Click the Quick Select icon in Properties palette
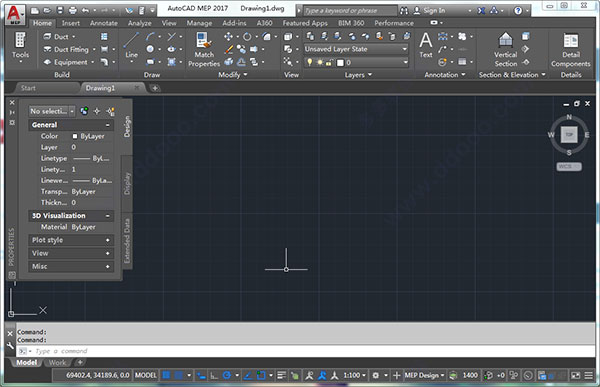 [x=111, y=111]
